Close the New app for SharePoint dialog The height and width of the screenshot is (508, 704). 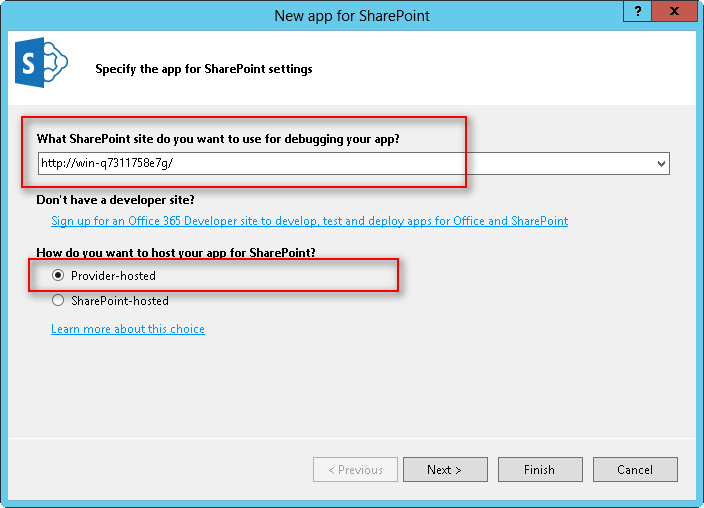[679, 11]
